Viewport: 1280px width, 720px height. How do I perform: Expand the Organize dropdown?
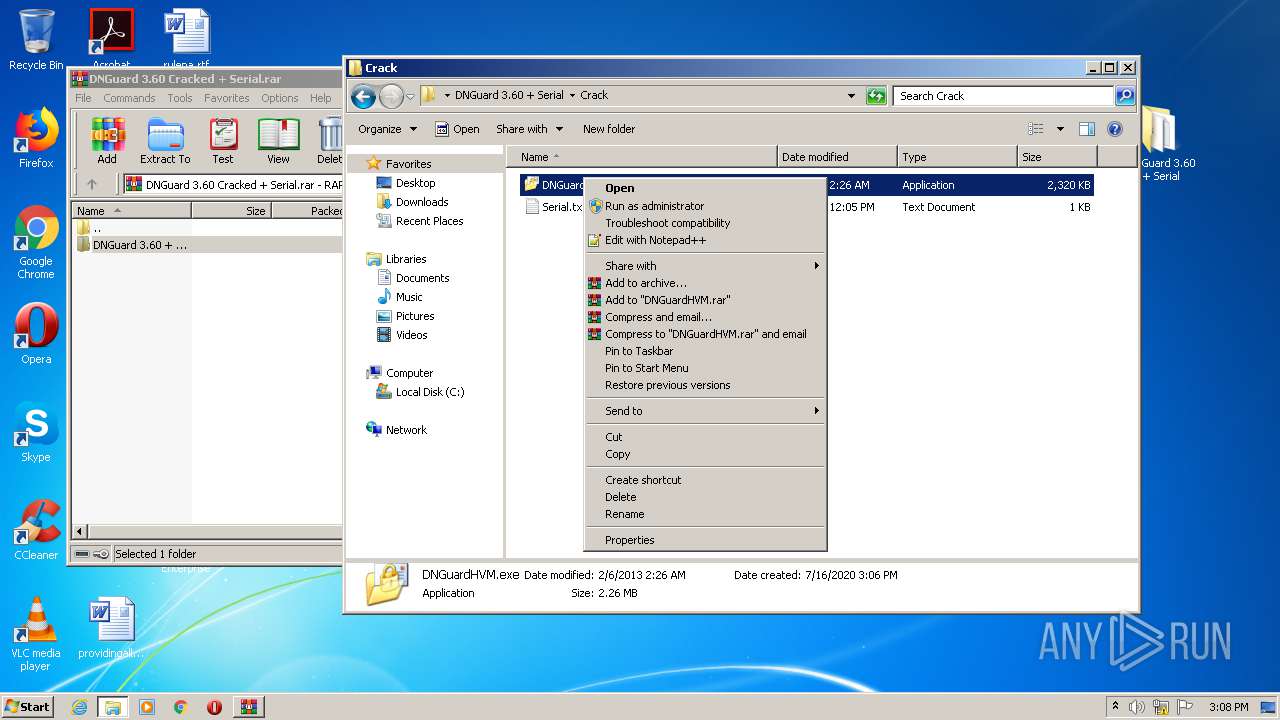tap(387, 129)
